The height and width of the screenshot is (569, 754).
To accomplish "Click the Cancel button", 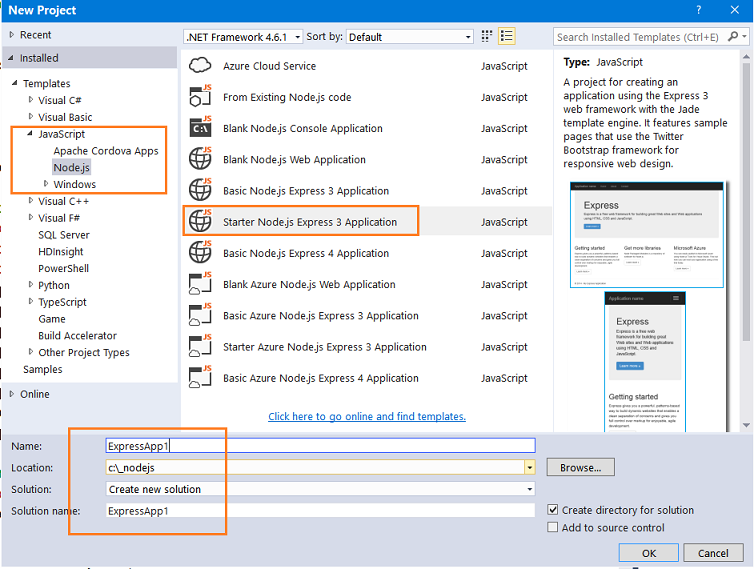I will tap(713, 553).
